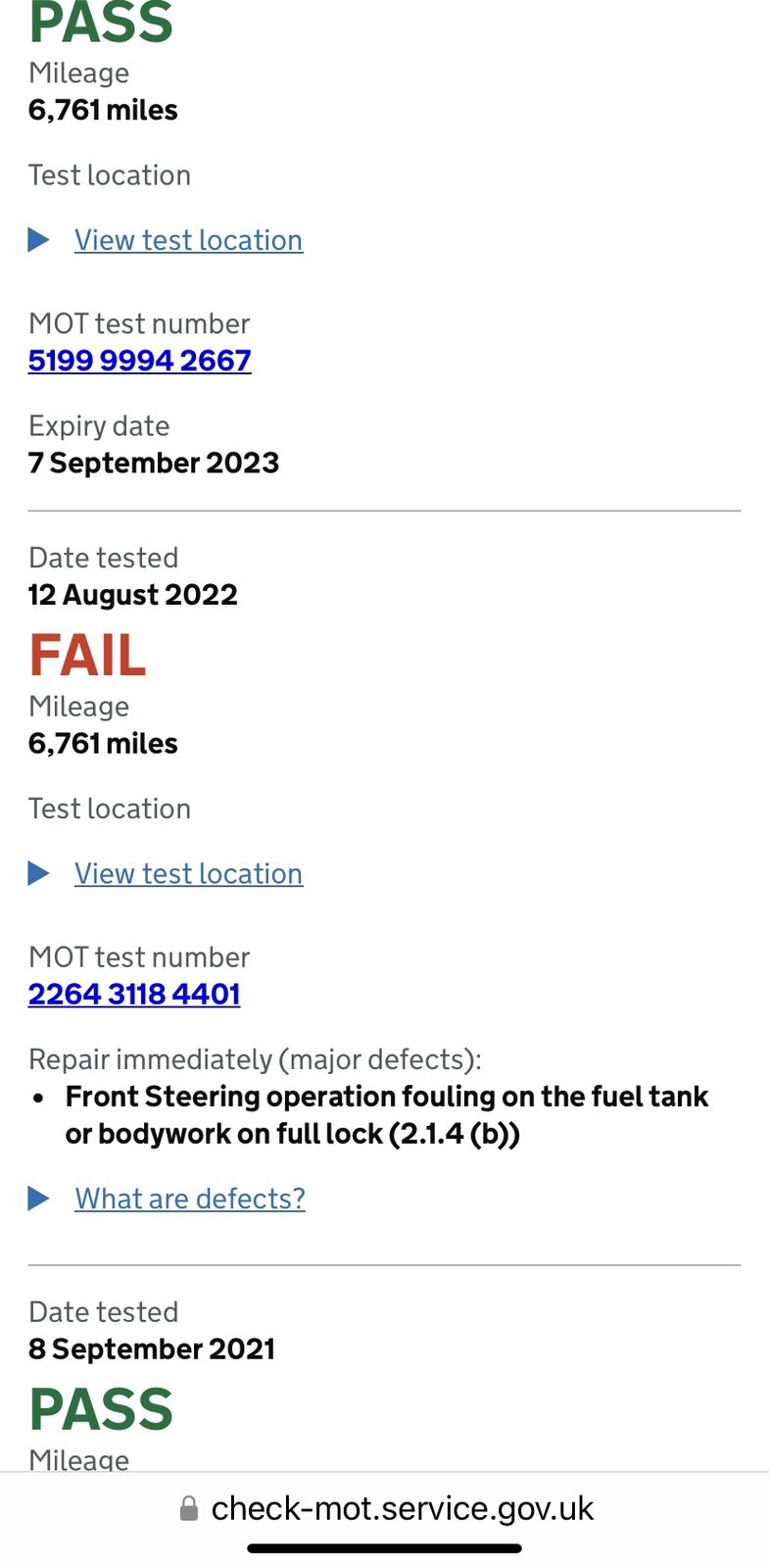The width and height of the screenshot is (769, 1568).
Task: Click the red FAIL result text
Action: point(88,655)
